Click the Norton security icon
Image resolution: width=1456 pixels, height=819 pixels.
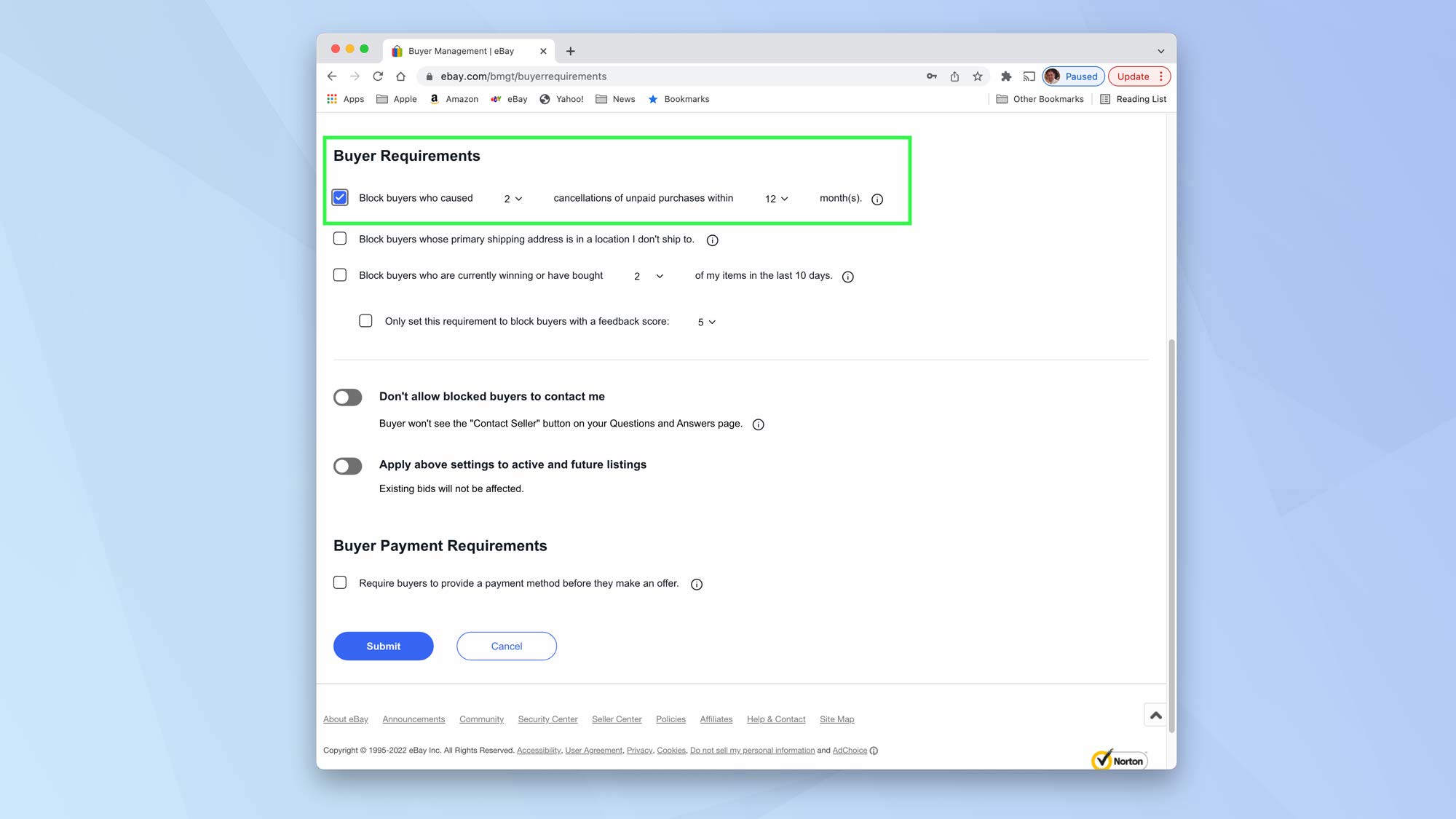click(1118, 758)
